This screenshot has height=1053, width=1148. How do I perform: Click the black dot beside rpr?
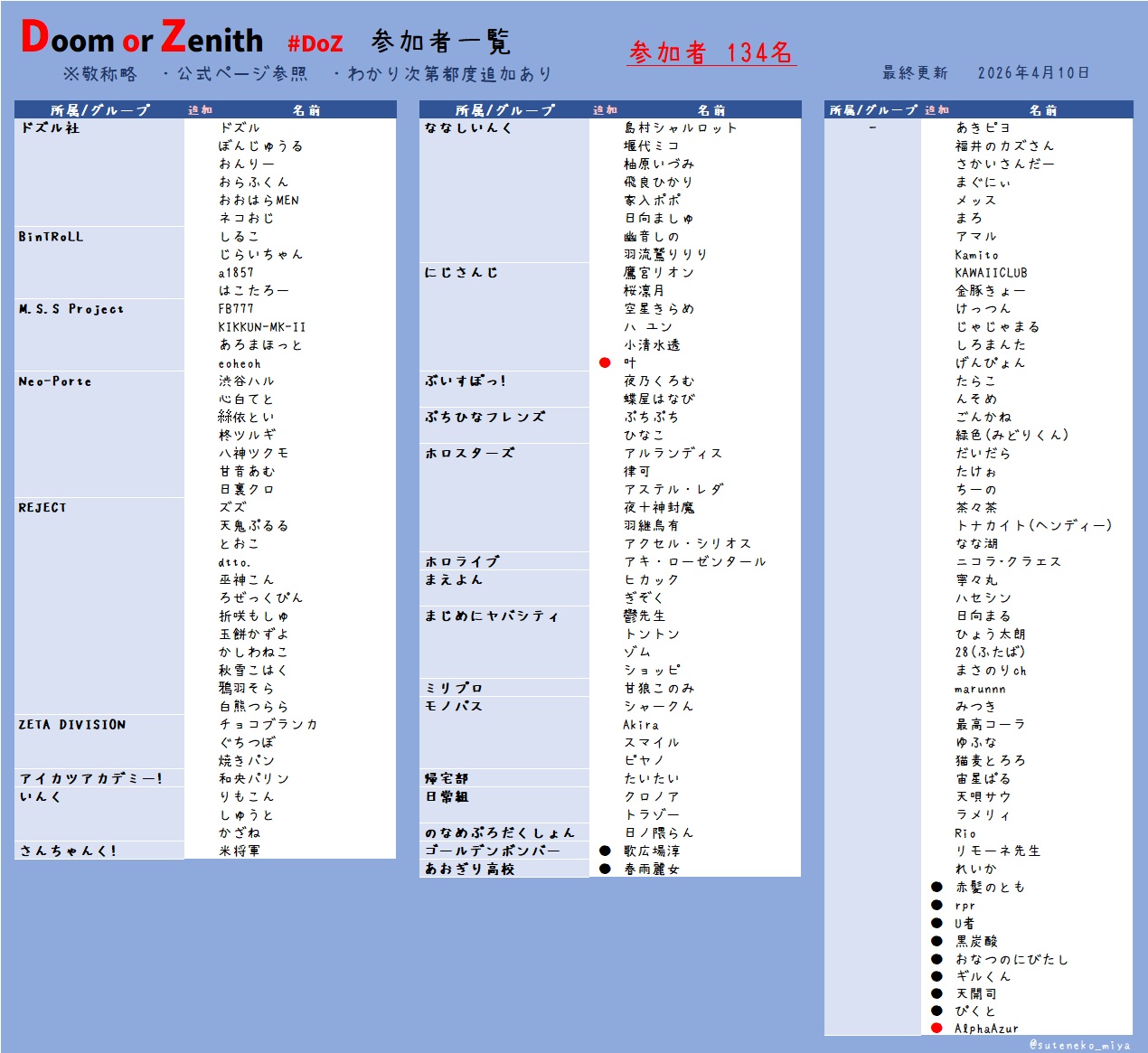[x=936, y=905]
